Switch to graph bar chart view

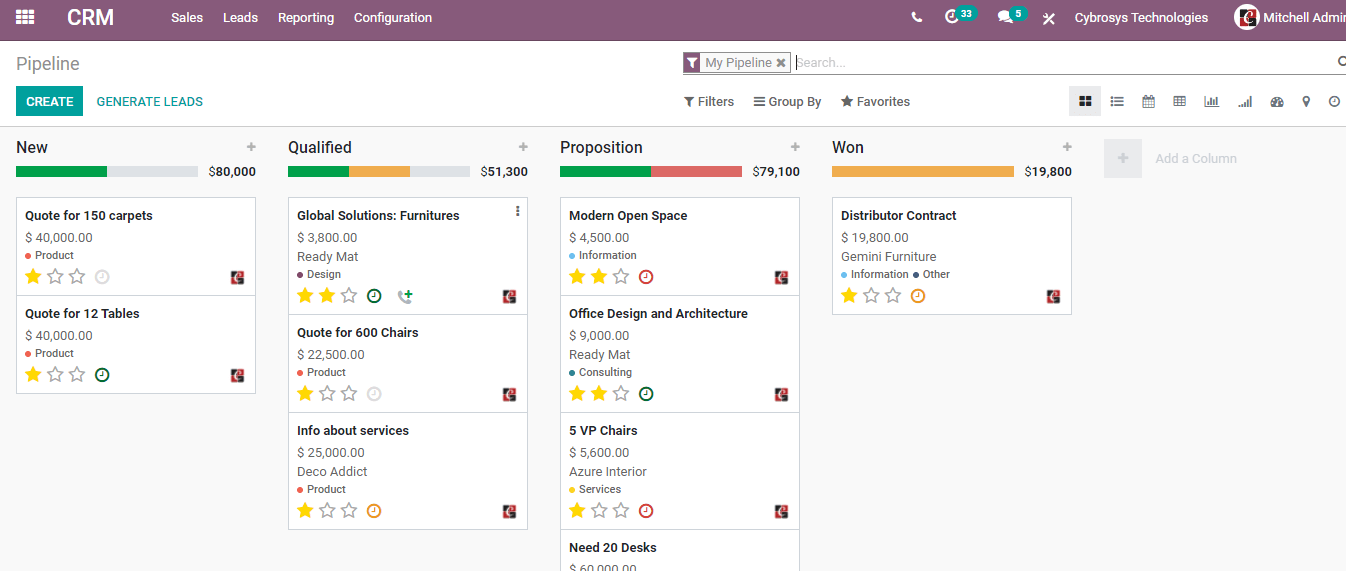[x=1211, y=101]
